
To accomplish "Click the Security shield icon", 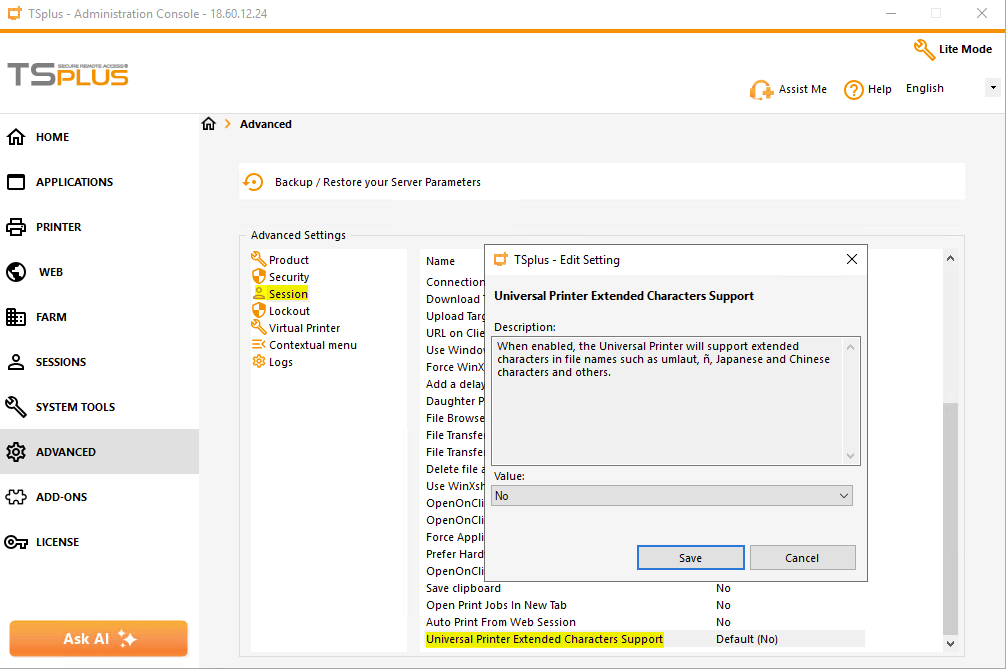I will coord(259,276).
